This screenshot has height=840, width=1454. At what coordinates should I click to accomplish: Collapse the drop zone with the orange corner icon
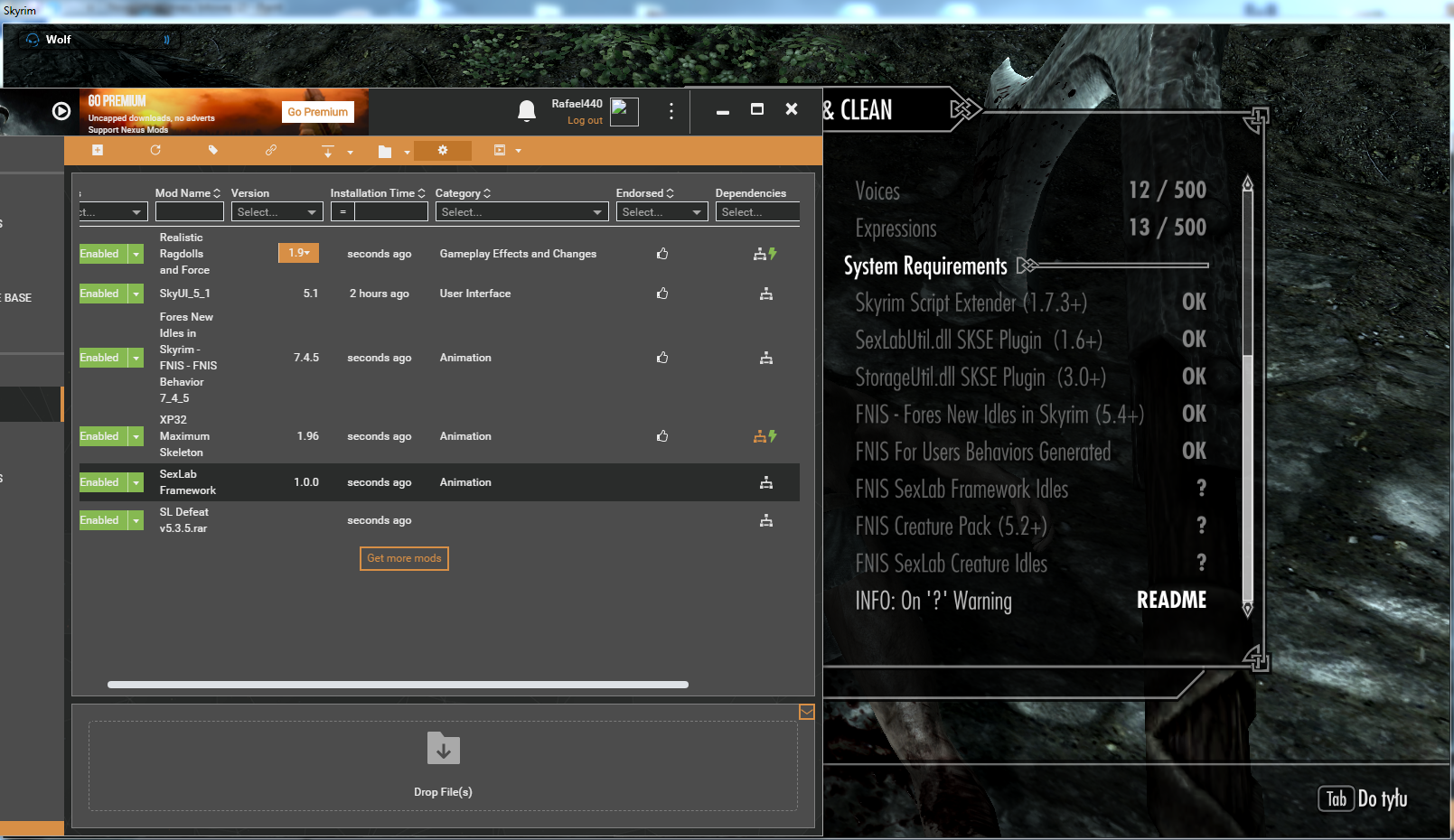point(807,713)
